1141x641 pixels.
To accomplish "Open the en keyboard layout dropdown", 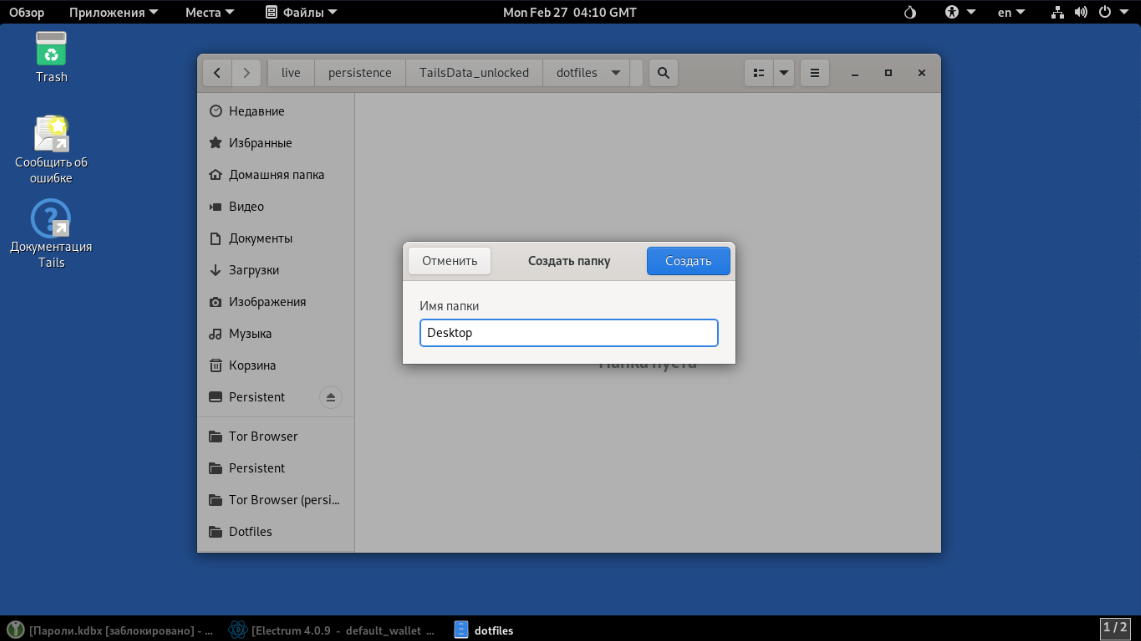I will coord(1011,12).
